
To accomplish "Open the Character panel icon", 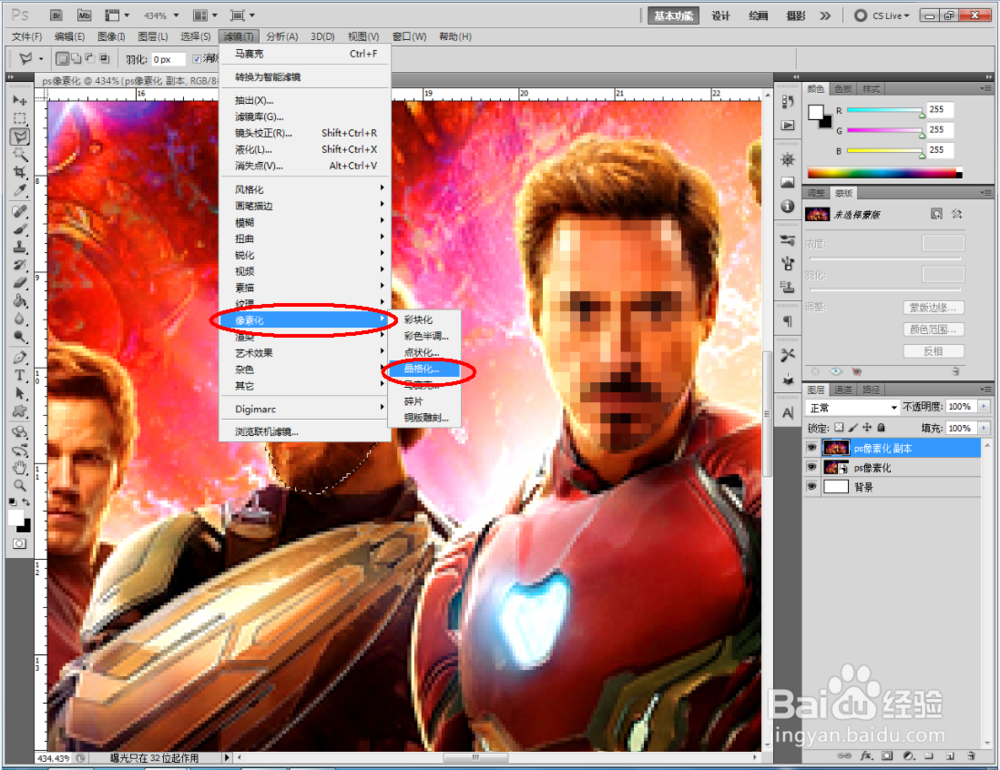I will (788, 413).
